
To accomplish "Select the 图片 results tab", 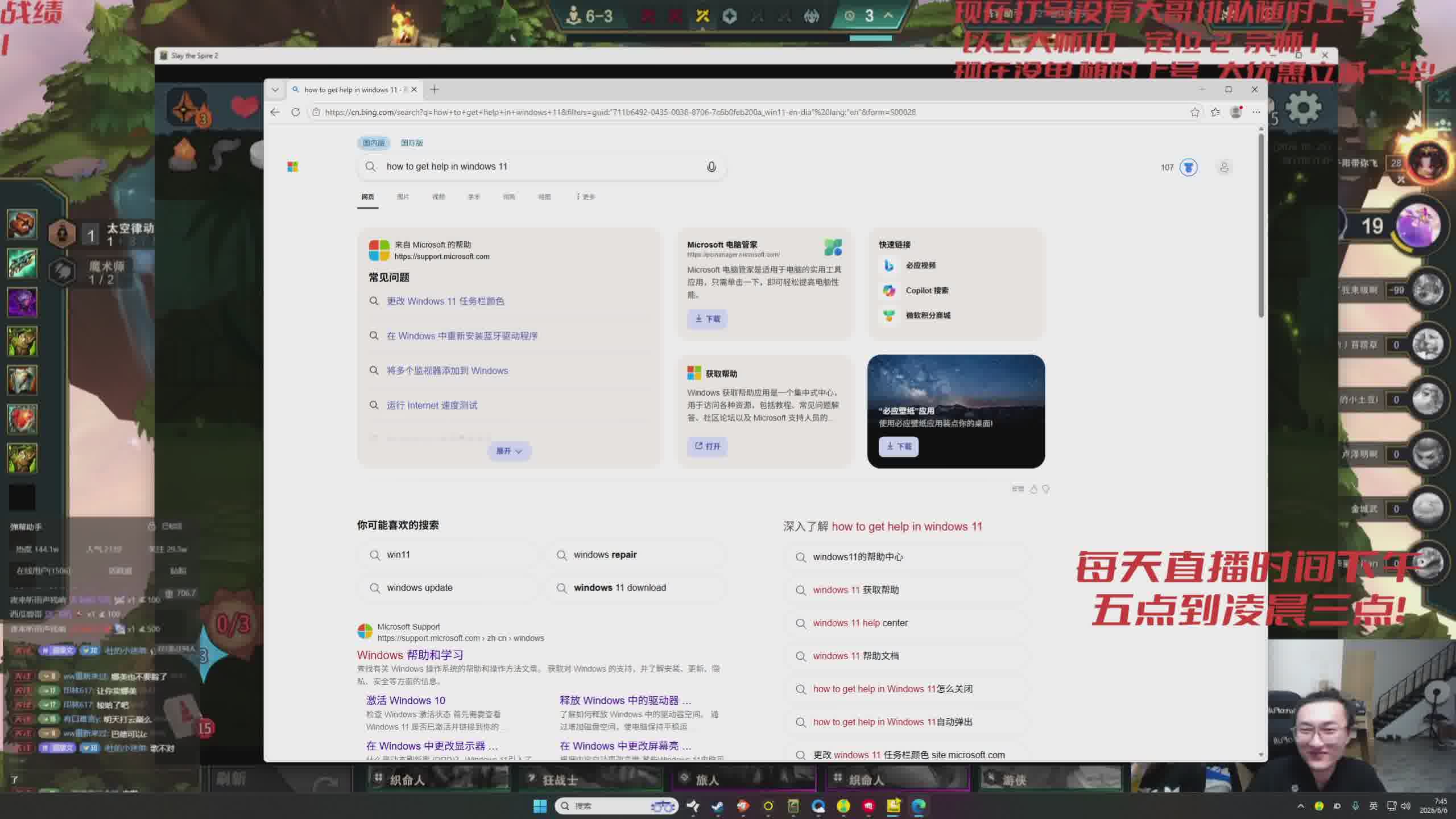I will [x=403, y=197].
